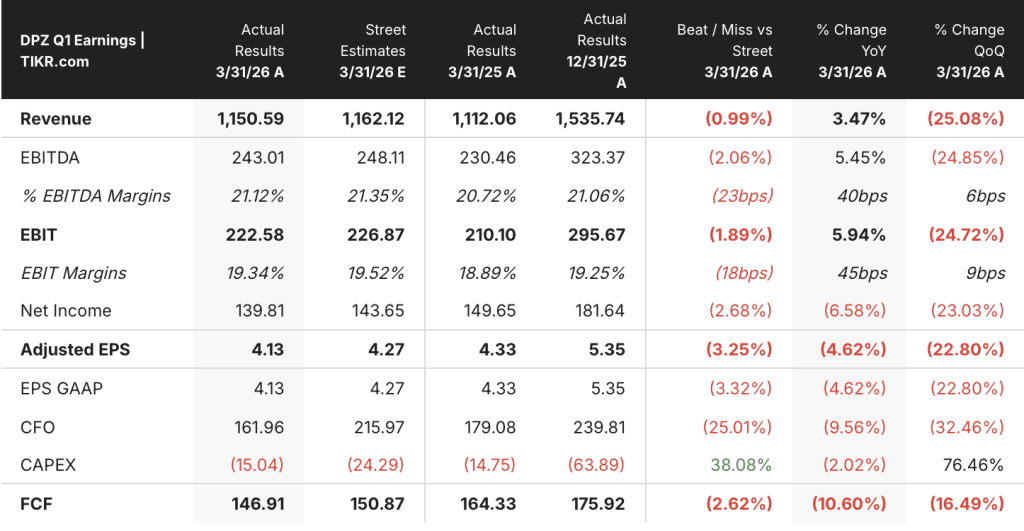Viewport: 1024px width, 531px height.
Task: Select the Adjusted EPS row label
Action: click(75, 350)
